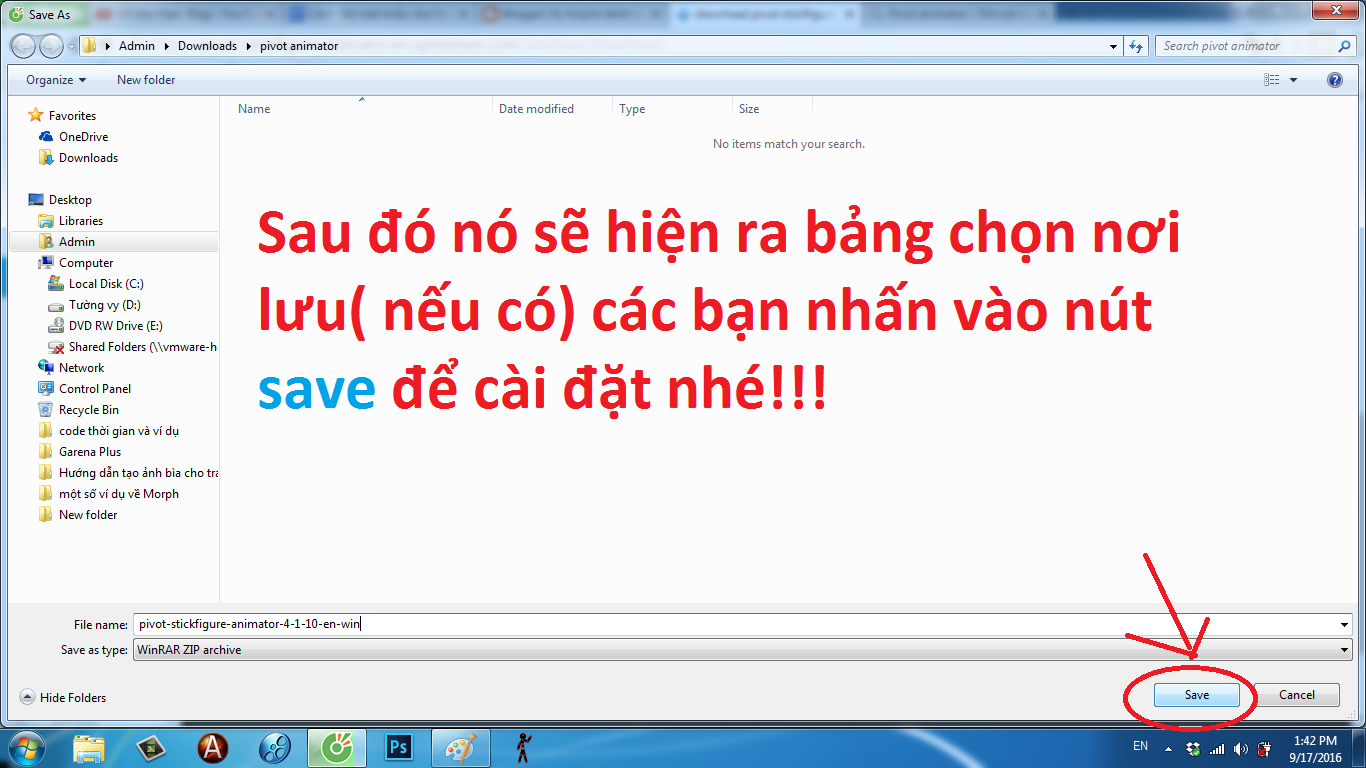The image size is (1366, 768).
Task: Open the code thời gian và ví dụ folder
Action: pyautogui.click(x=118, y=431)
